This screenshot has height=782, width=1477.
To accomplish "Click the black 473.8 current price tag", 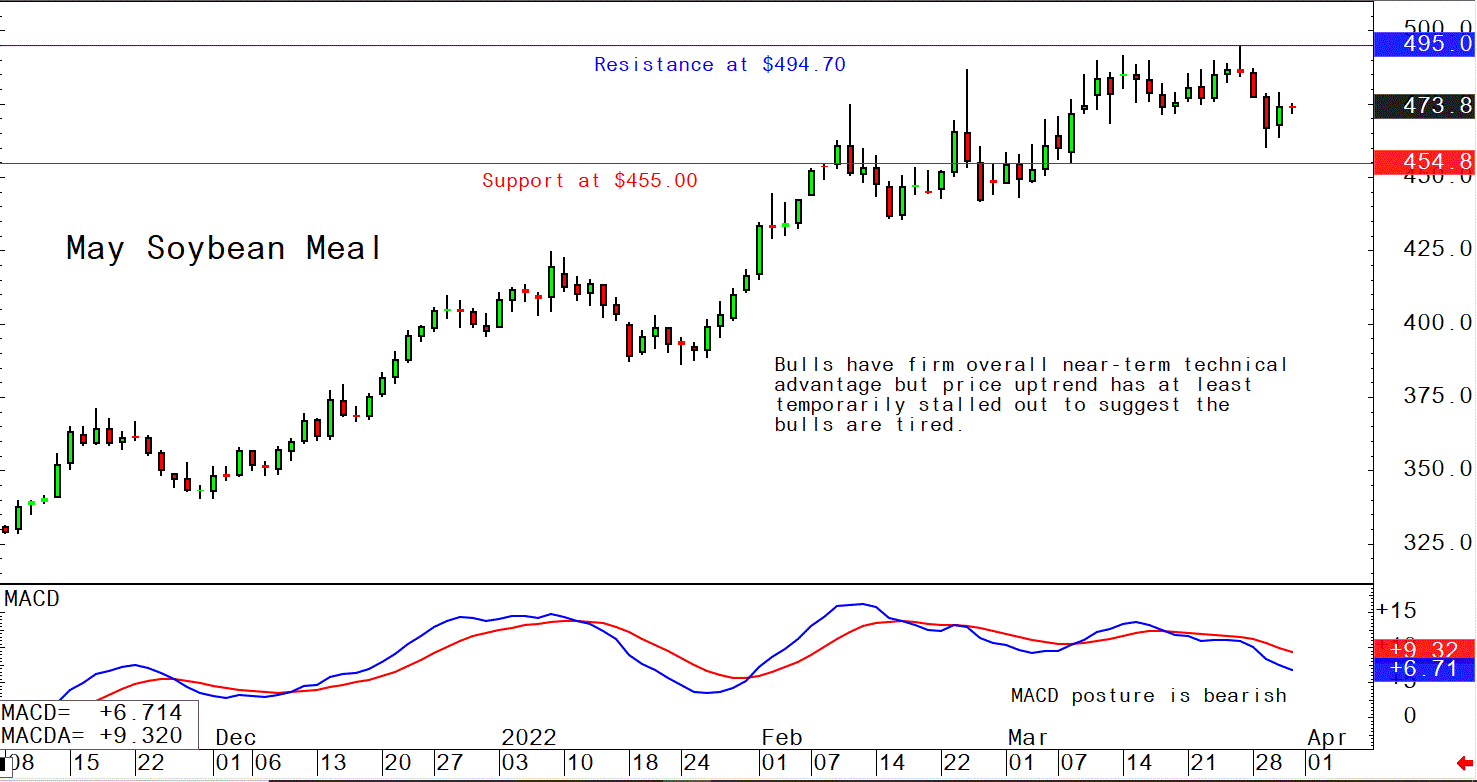I will (x=1424, y=106).
